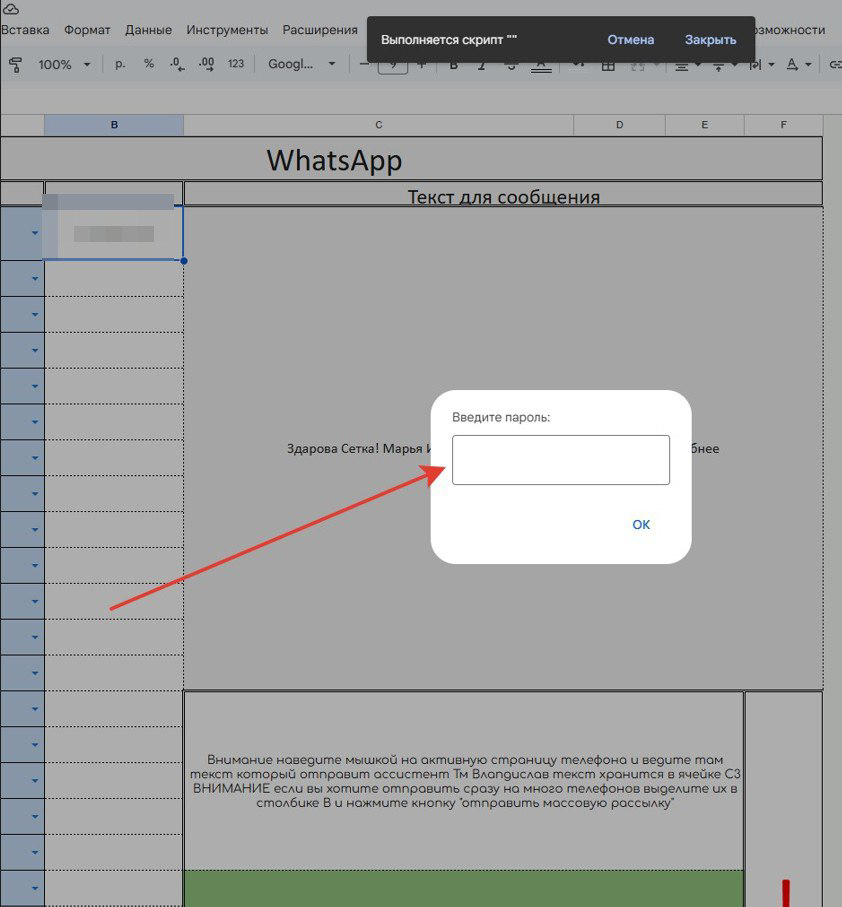Click OK in the password dialog
The width and height of the screenshot is (842, 907).
641,525
